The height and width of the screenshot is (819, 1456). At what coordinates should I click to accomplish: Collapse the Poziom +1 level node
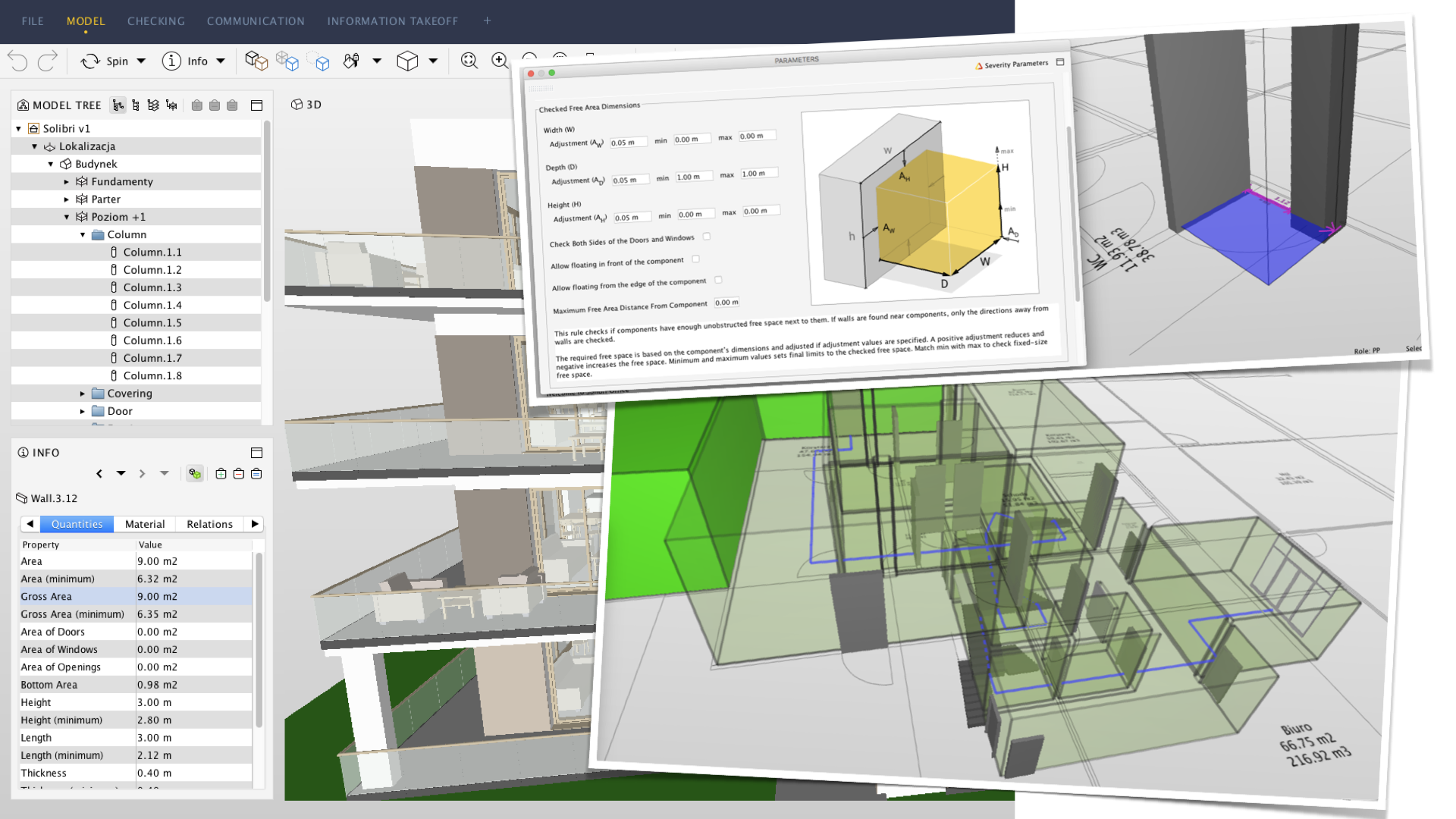[67, 217]
